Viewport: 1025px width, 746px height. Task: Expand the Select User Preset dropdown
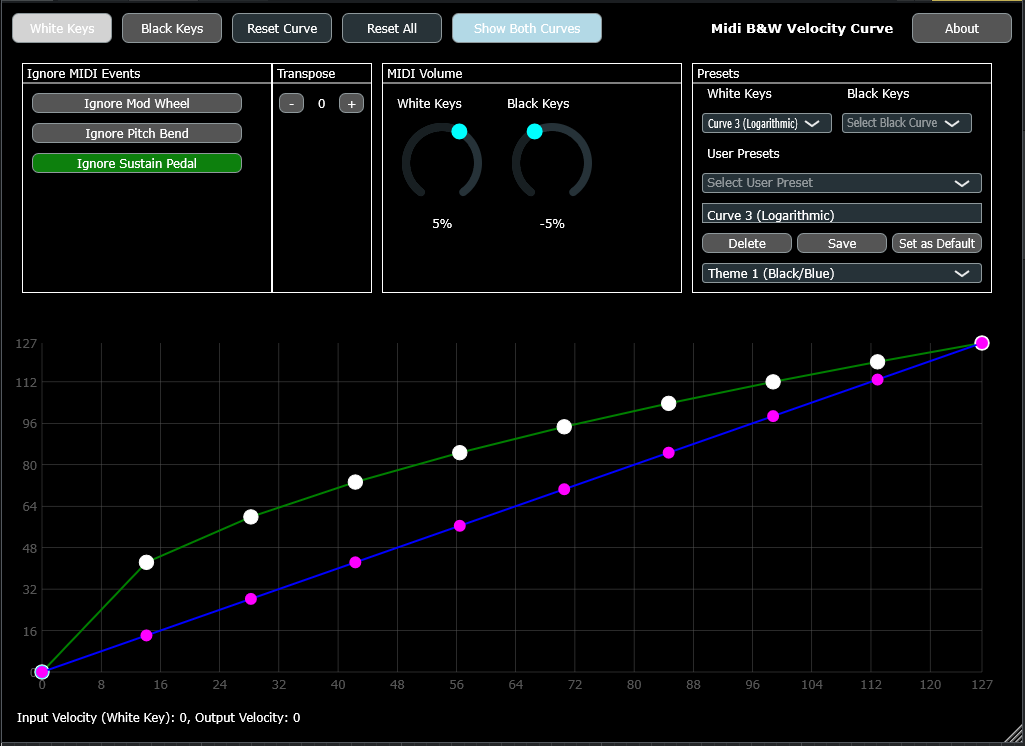point(842,183)
